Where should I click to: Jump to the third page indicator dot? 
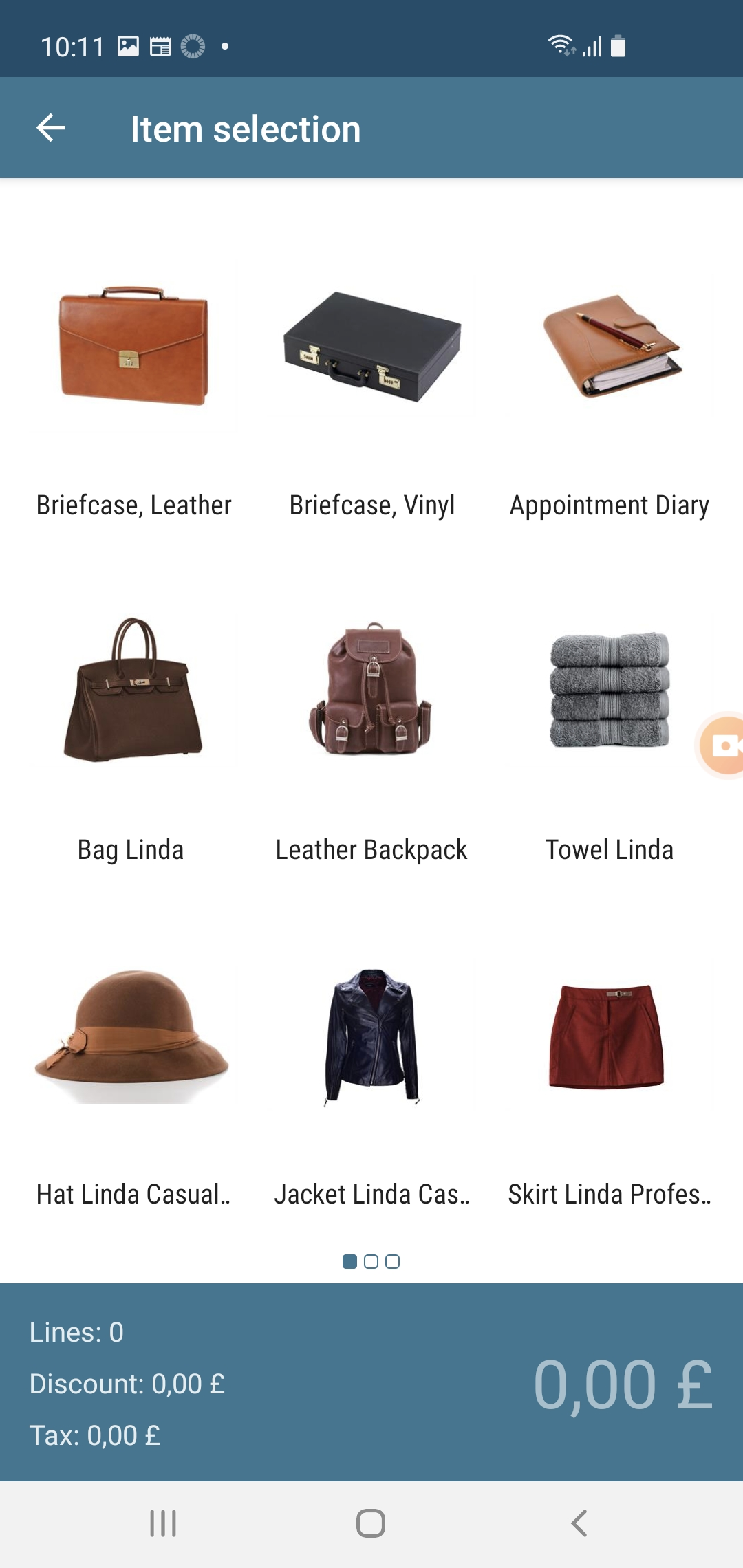392,1261
